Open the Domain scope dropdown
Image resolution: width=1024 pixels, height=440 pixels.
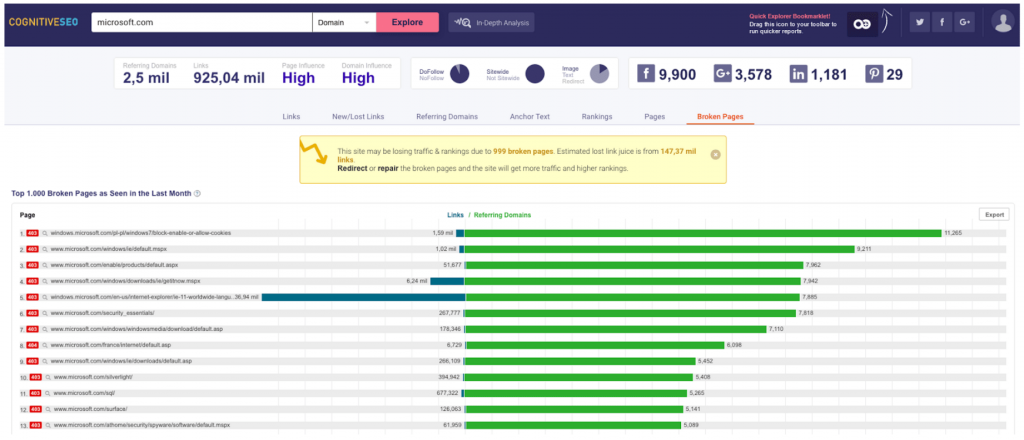tap(344, 22)
